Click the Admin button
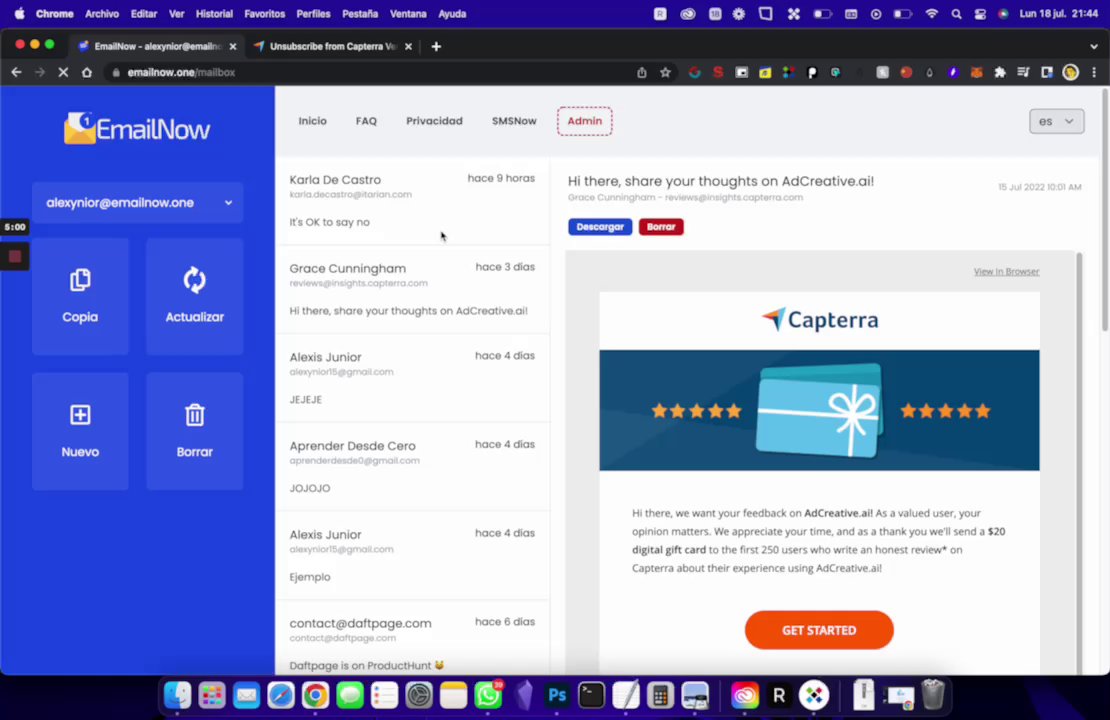 tap(585, 121)
